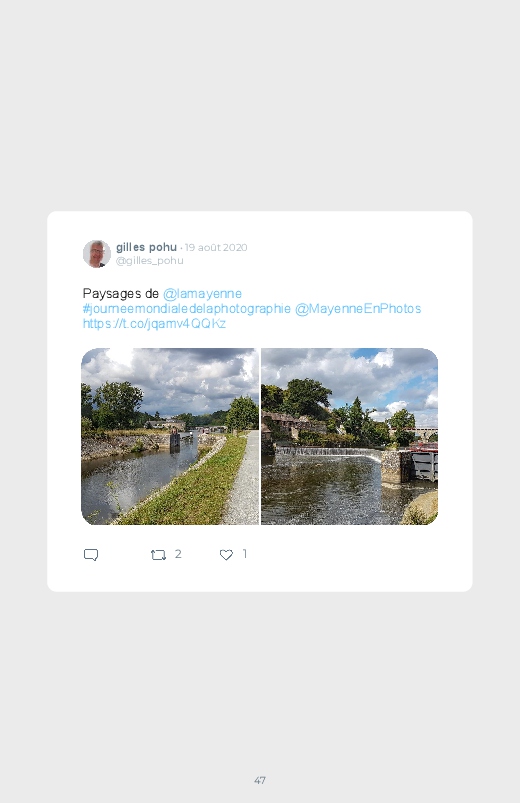Click the reply speech bubble icon

[91, 555]
